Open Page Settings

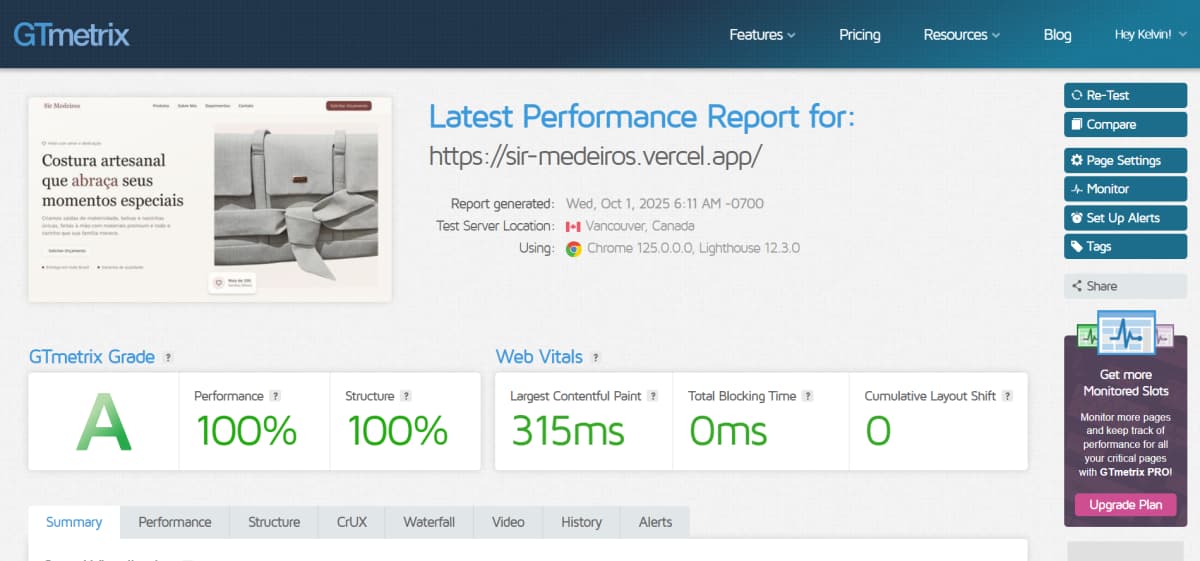coord(1125,160)
